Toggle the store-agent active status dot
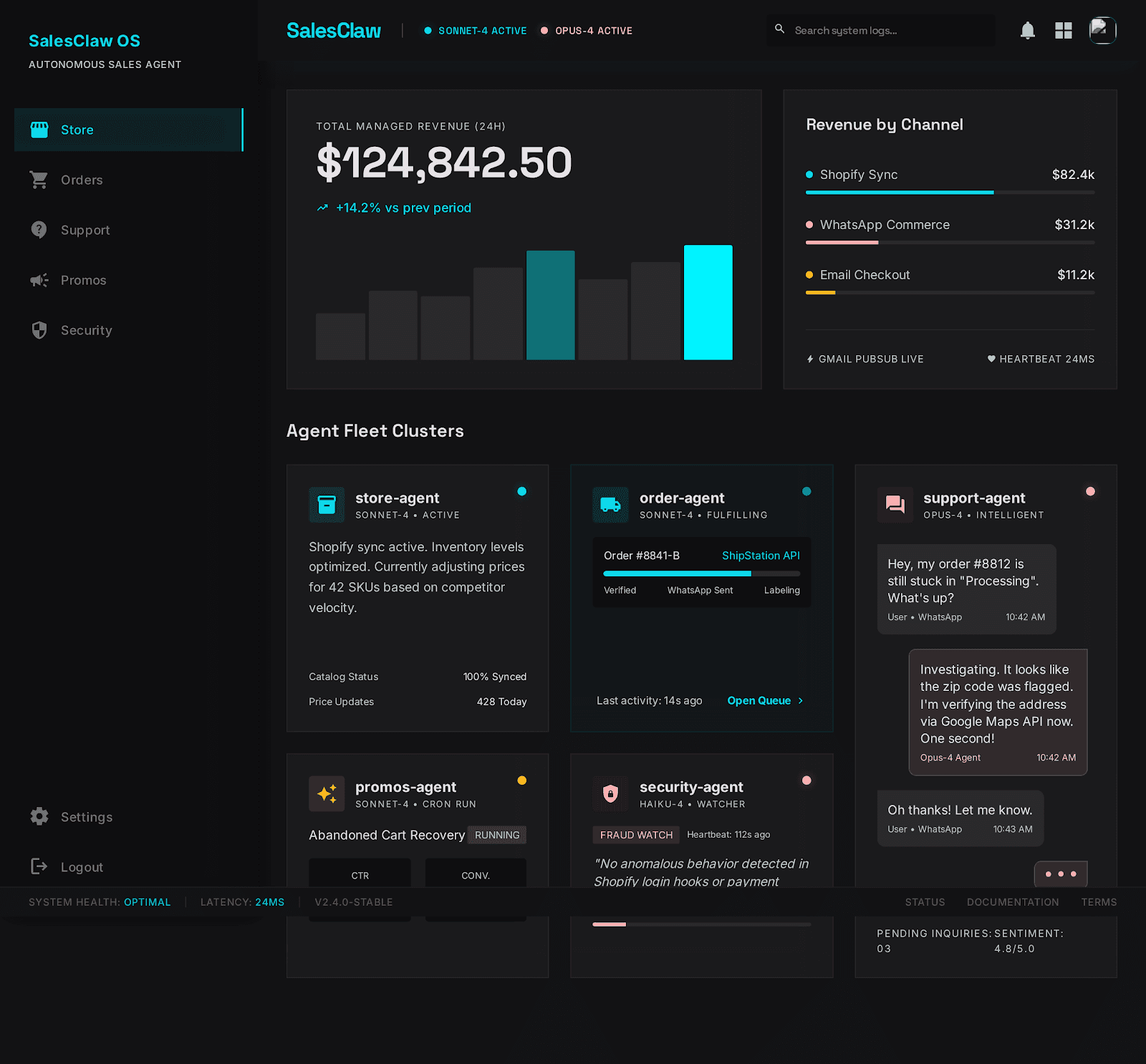Viewport: 1146px width, 1064px height. pos(522,491)
